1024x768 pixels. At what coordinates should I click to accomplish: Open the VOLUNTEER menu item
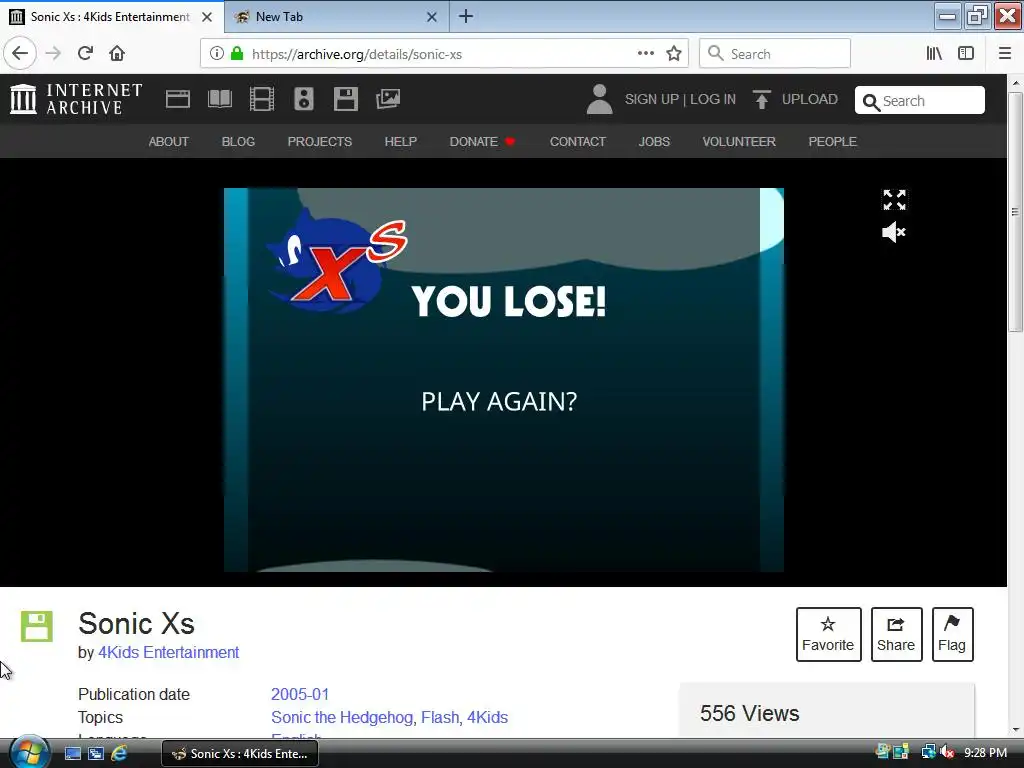739,142
